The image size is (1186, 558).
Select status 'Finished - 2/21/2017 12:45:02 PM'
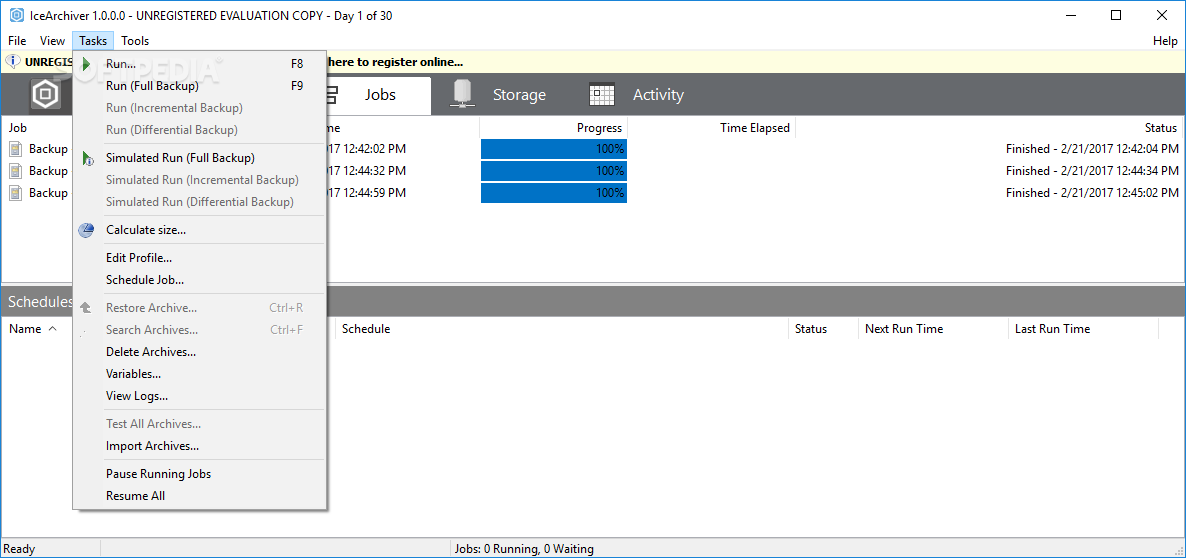point(1092,193)
